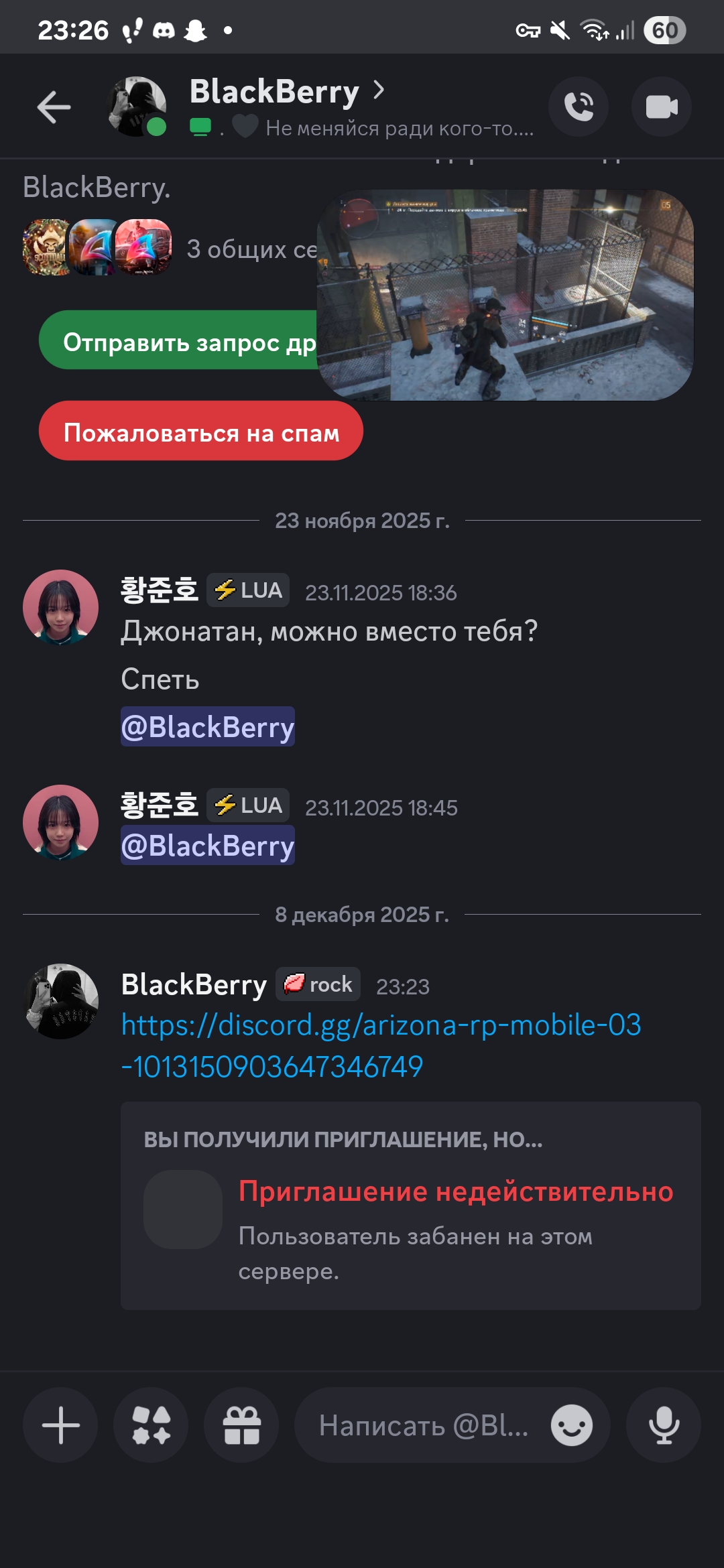Open the game screenshot picture-in-picture thumbnail
This screenshot has height=1568, width=724.
coord(505,295)
